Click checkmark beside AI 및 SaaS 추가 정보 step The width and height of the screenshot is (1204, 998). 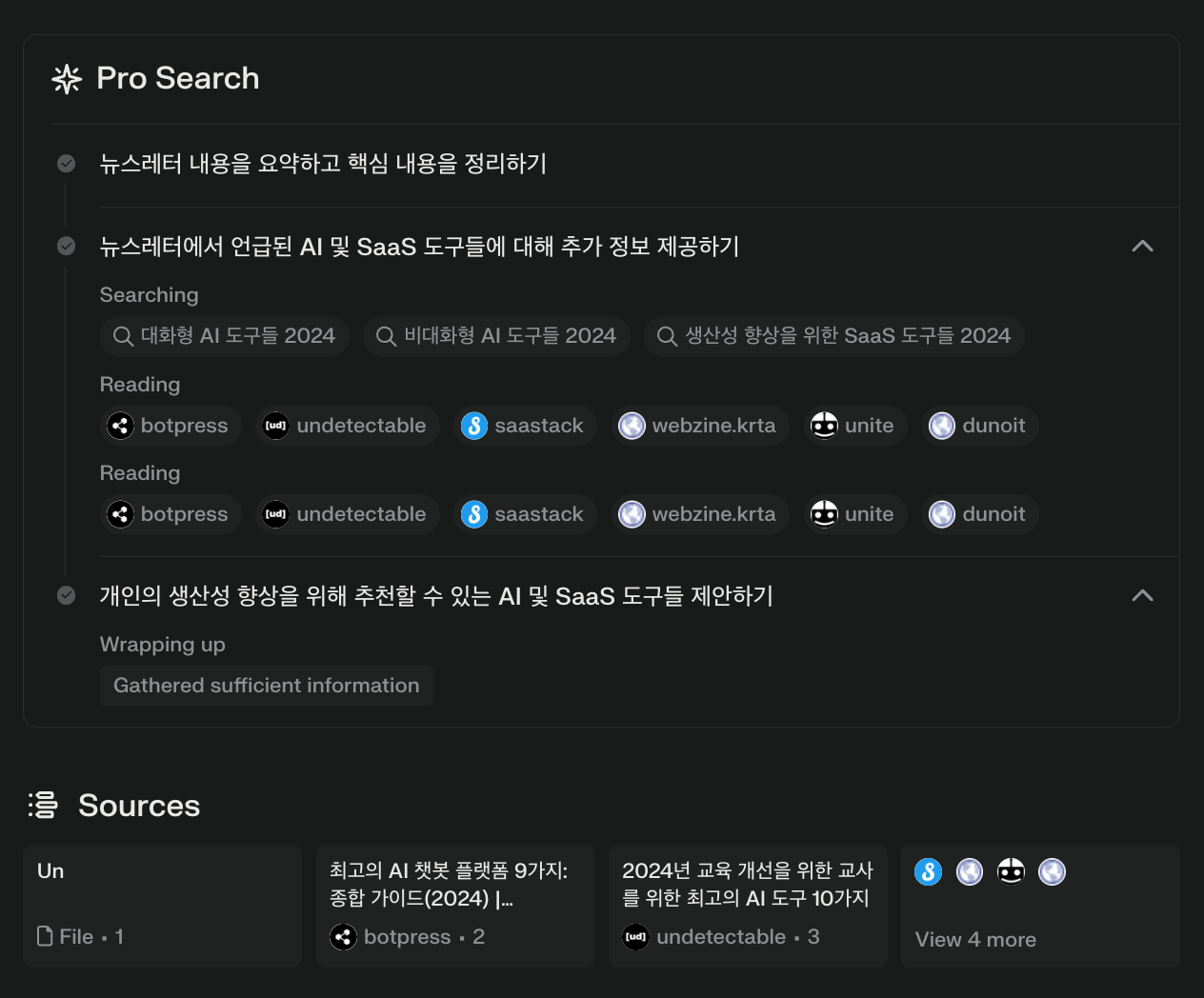[x=67, y=247]
